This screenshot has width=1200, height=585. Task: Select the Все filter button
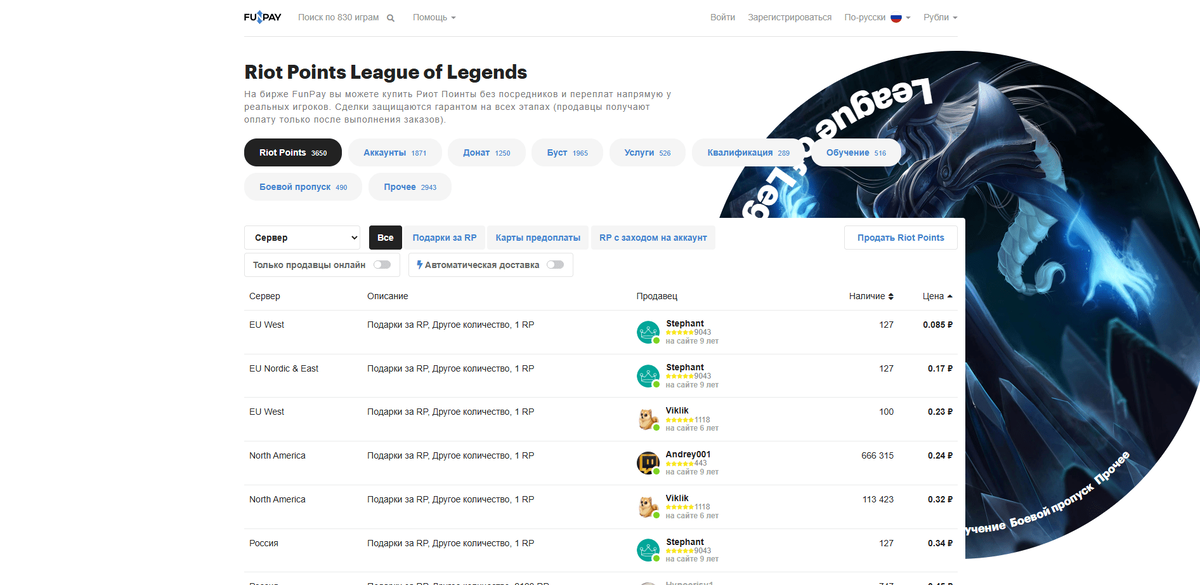385,238
